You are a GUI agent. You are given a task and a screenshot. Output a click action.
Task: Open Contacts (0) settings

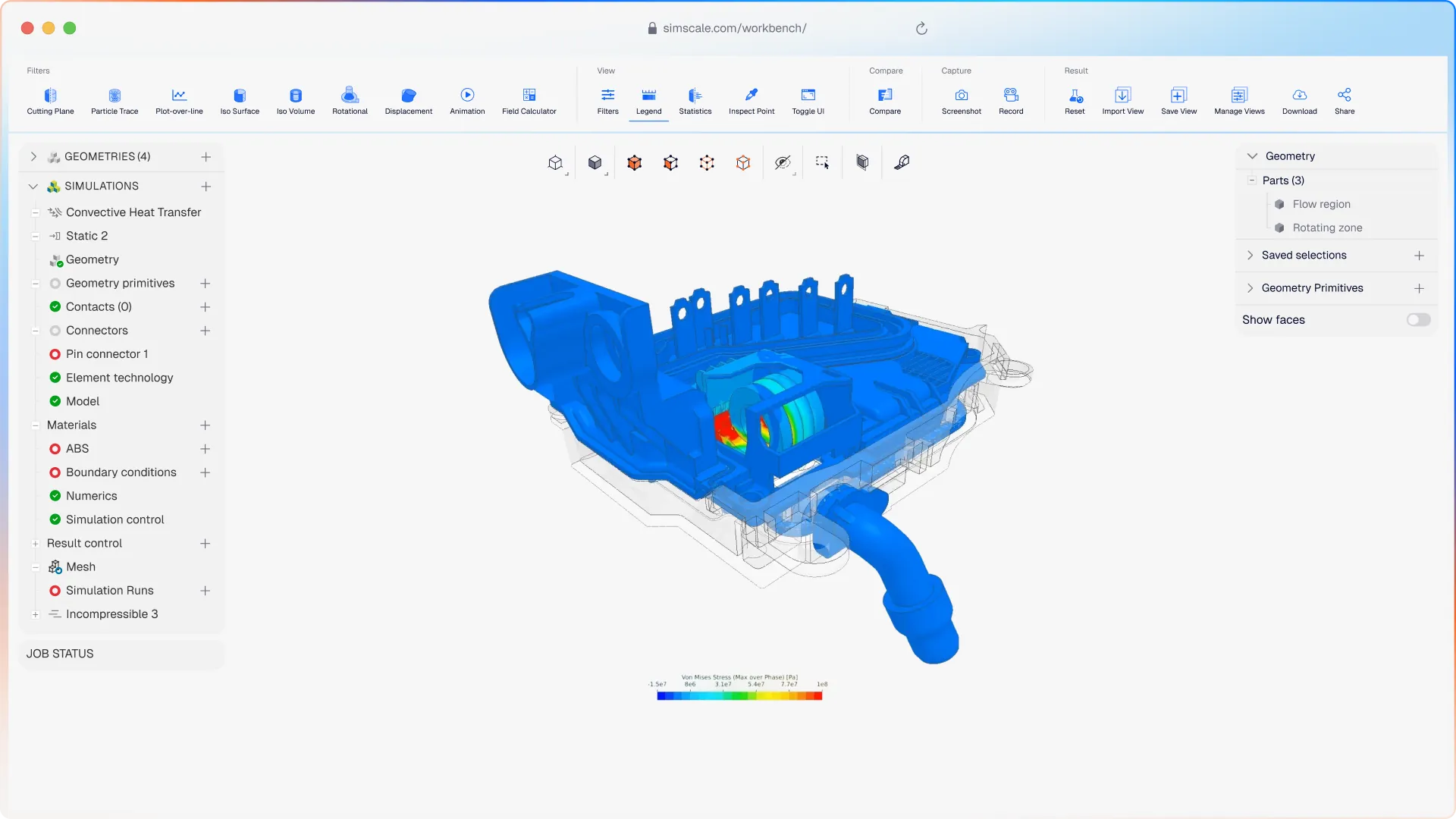point(99,307)
